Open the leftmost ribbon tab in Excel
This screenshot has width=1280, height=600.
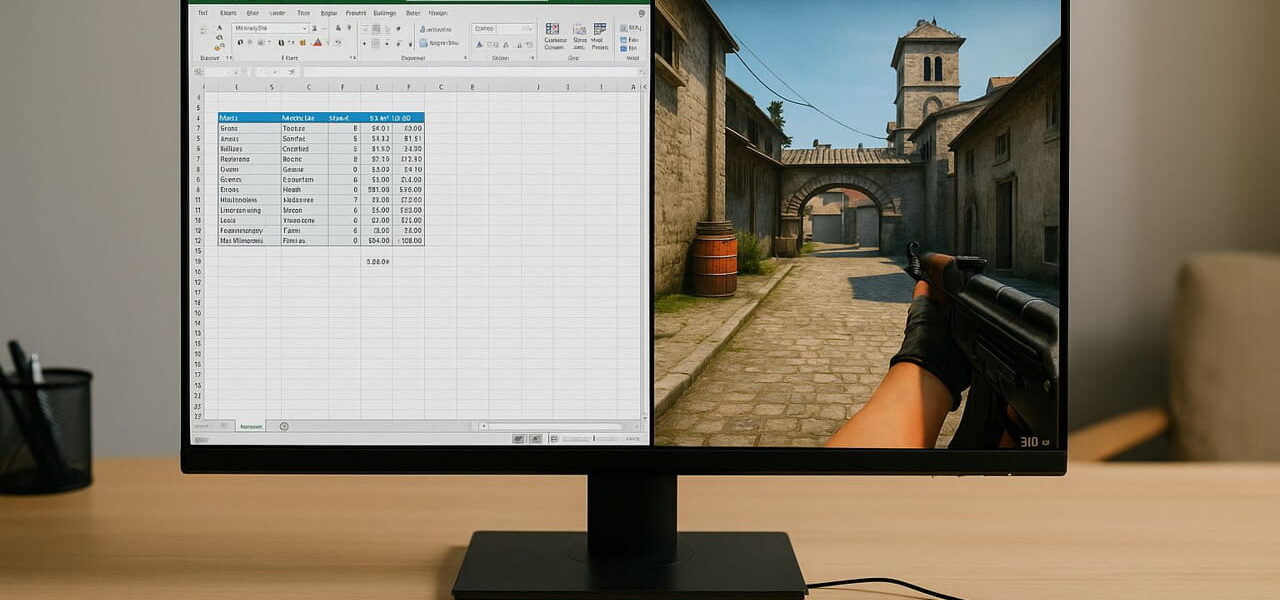click(203, 13)
